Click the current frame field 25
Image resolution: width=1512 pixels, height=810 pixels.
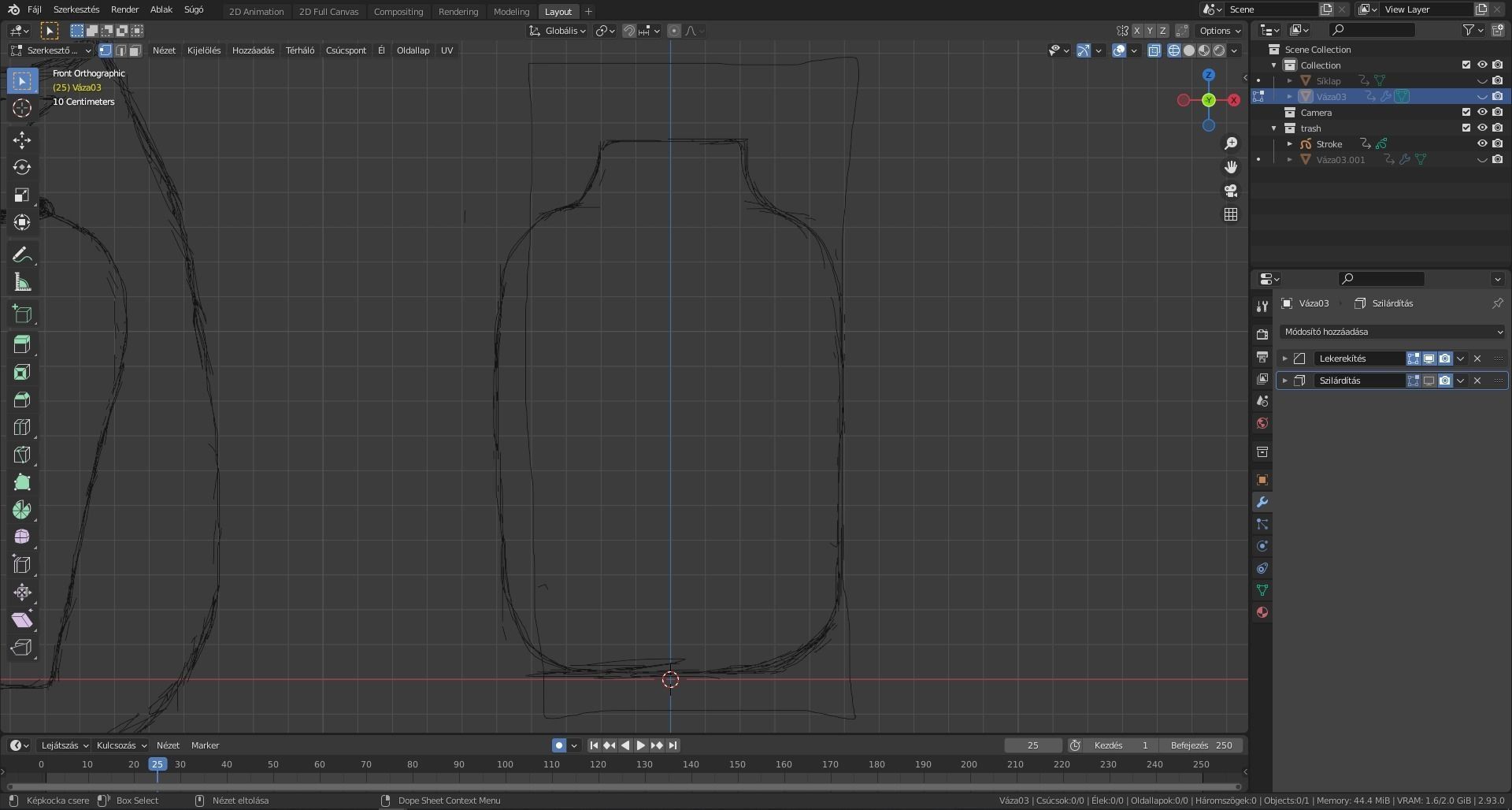coord(1033,745)
